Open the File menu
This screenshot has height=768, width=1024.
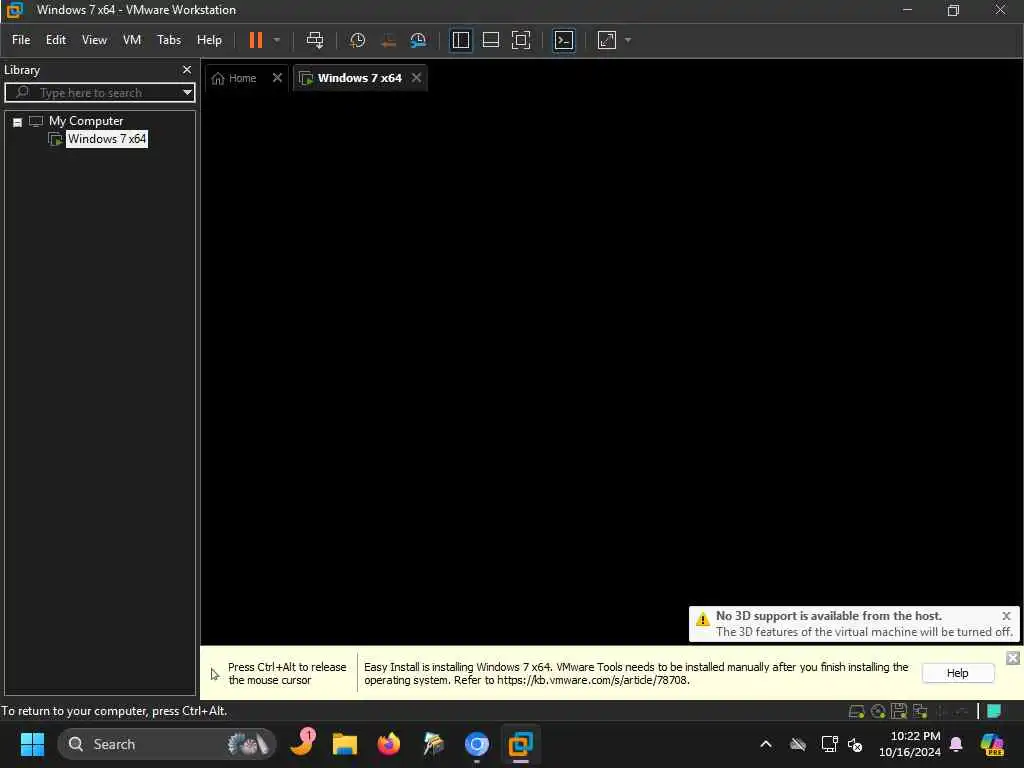point(21,40)
